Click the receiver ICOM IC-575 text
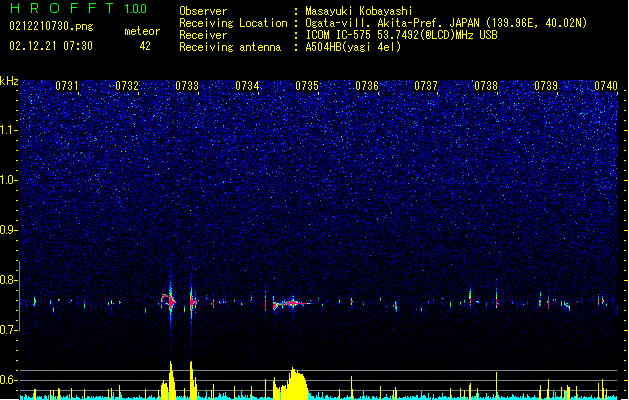Viewport: 629px width, 400px height. pos(401,35)
